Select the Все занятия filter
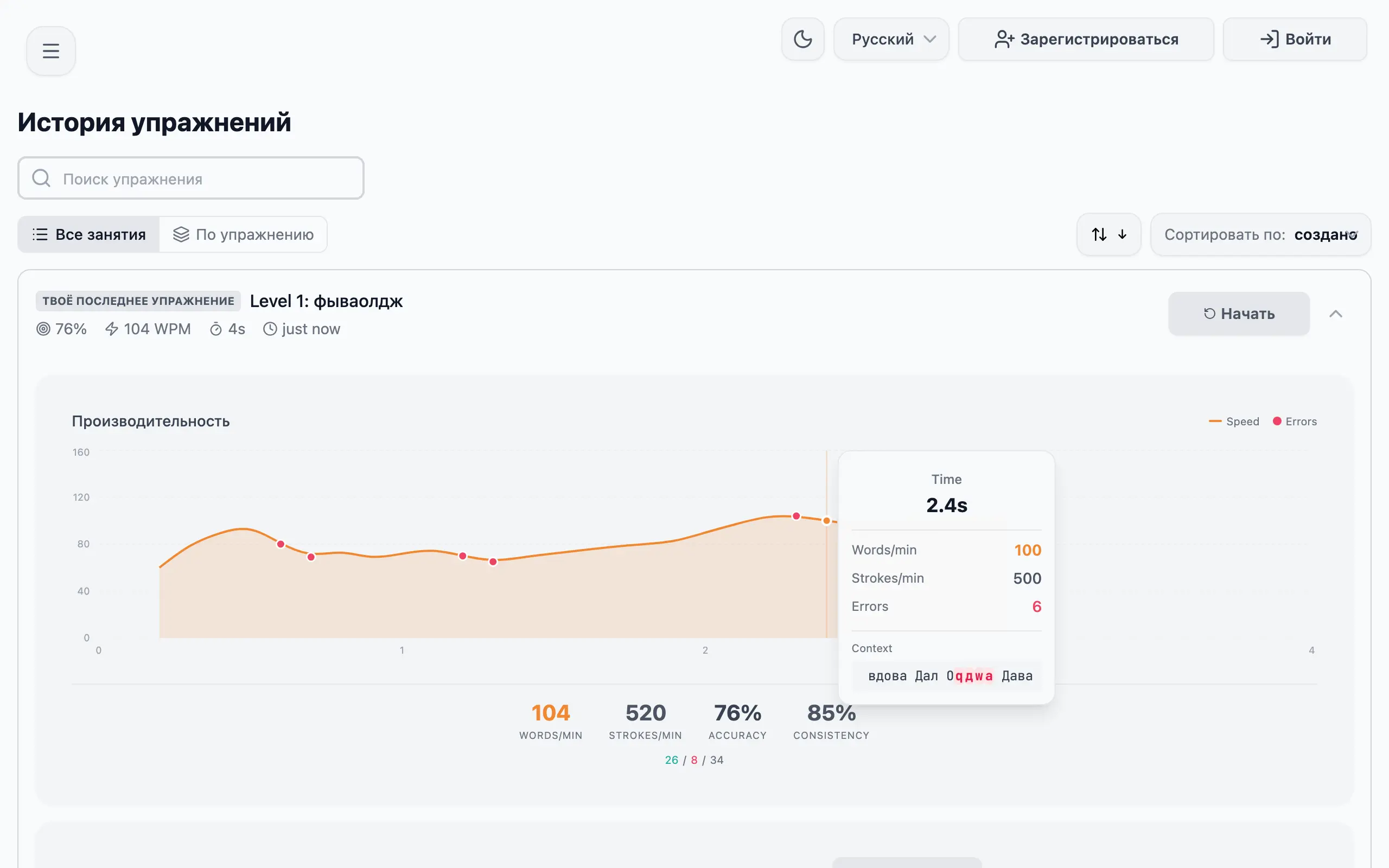Screen dimensions: 1389x868 (88, 234)
